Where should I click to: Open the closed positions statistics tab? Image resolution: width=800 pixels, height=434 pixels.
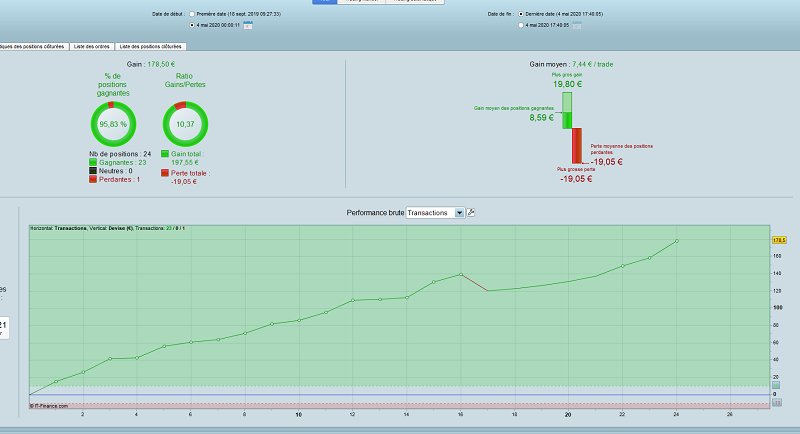33,46
